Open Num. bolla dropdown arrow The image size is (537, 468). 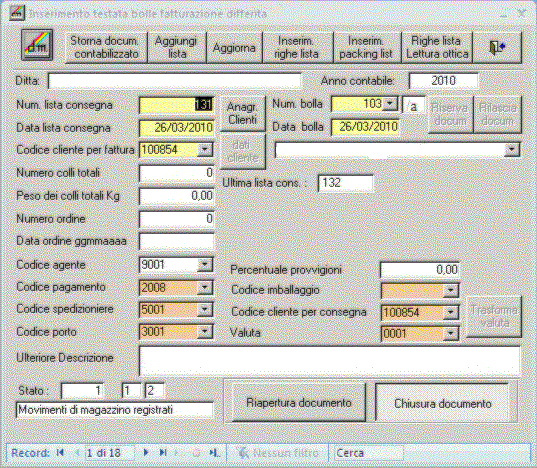point(390,103)
